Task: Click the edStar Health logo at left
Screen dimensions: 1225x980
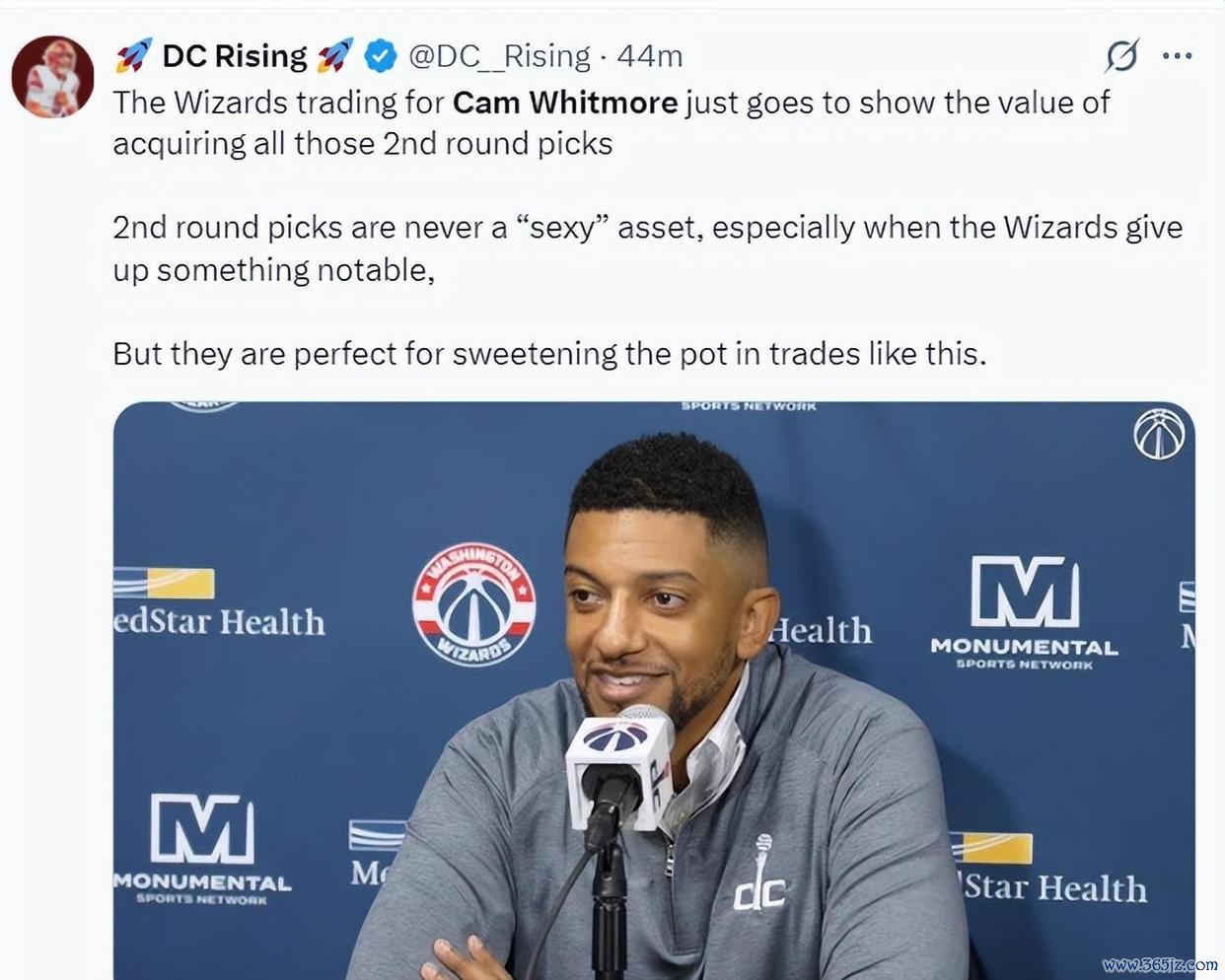Action: [x=219, y=603]
